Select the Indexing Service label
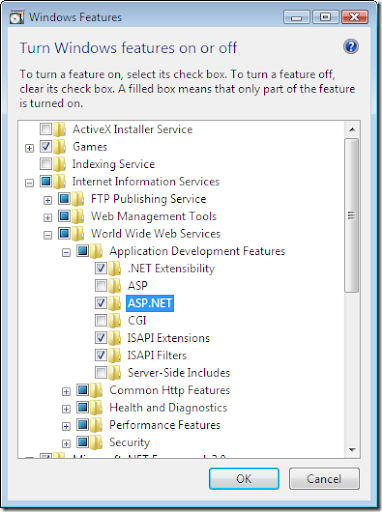The height and width of the screenshot is (512, 382). [114, 164]
